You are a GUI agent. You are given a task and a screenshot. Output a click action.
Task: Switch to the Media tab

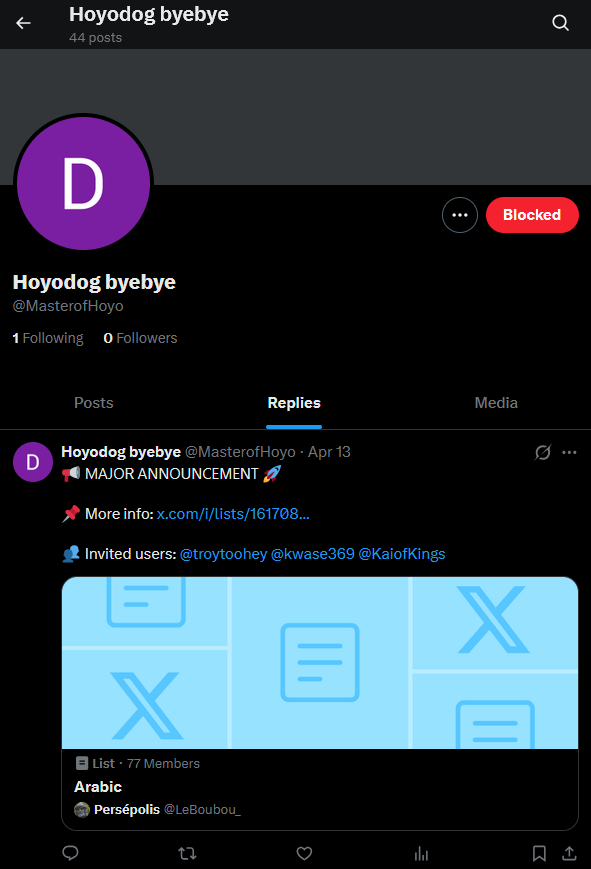496,403
